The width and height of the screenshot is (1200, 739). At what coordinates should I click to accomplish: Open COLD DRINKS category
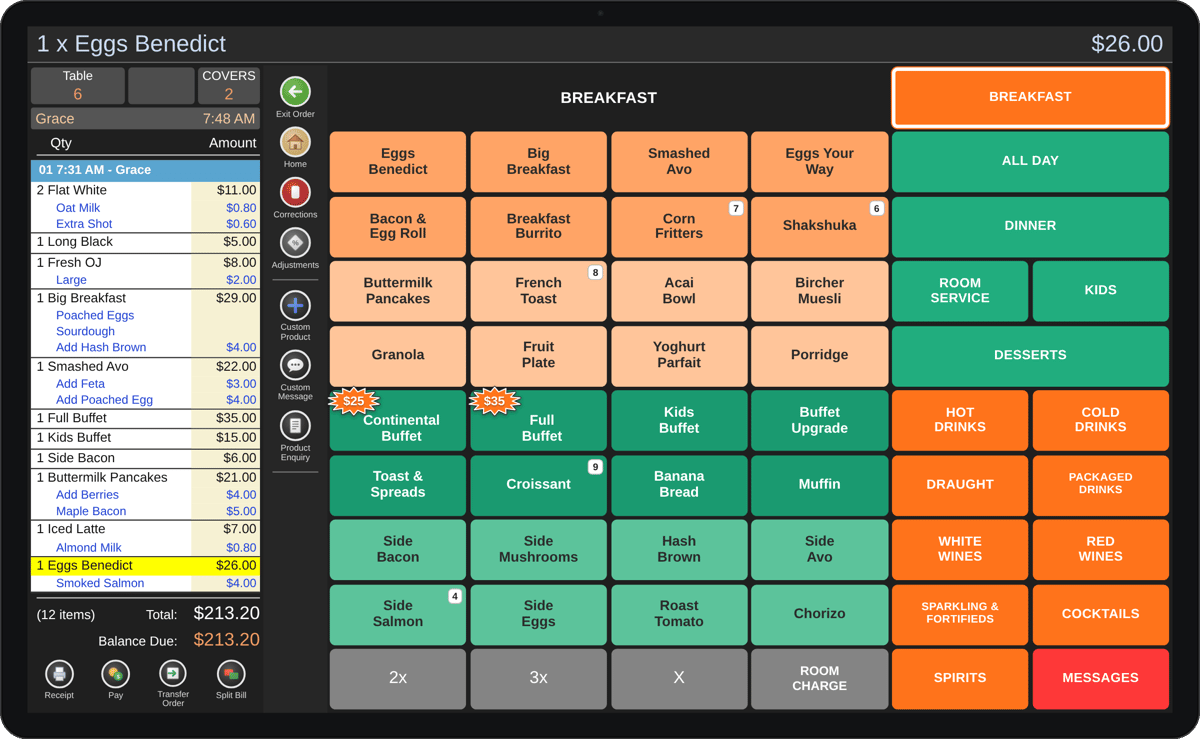1100,419
